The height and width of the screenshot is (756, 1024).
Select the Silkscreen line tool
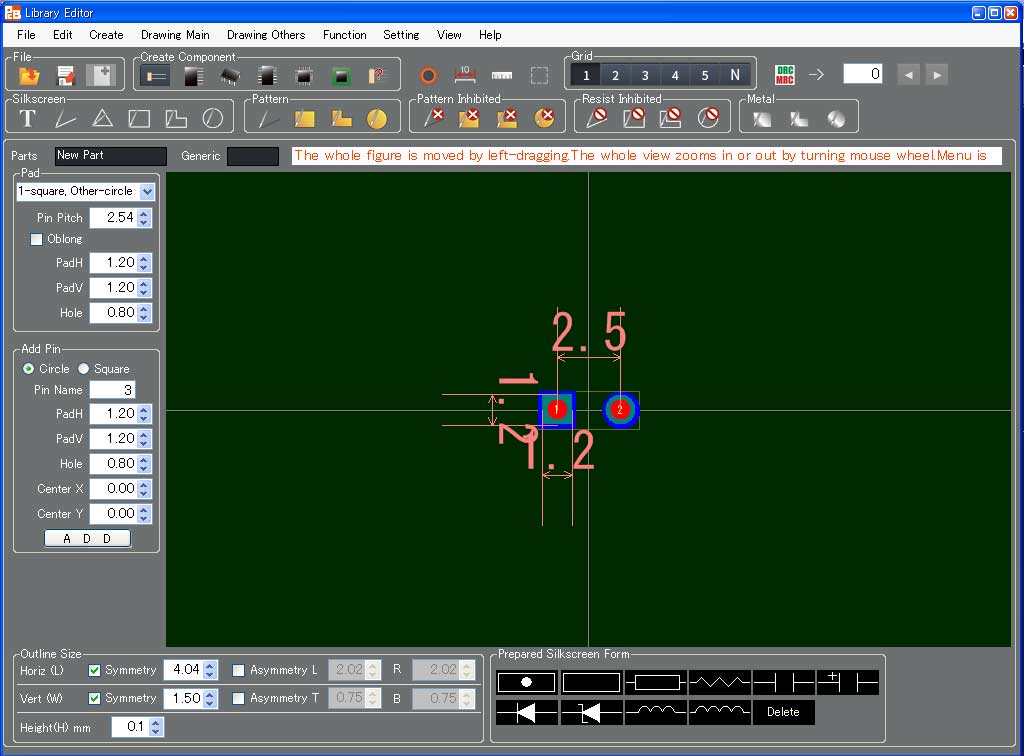(65, 118)
